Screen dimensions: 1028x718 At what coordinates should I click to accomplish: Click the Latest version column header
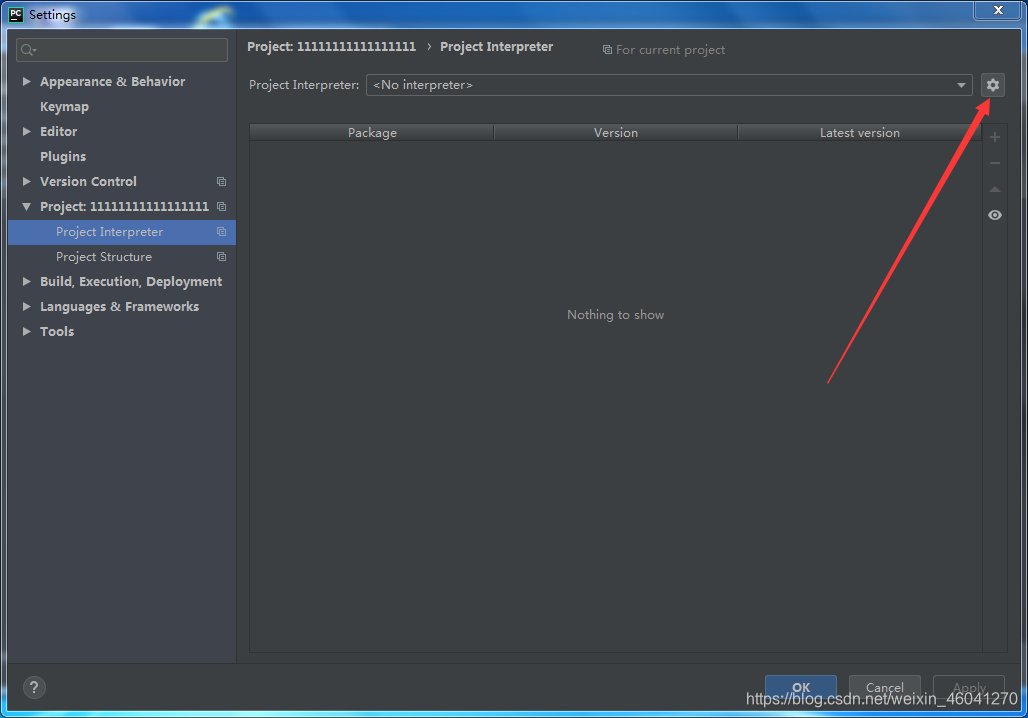[860, 132]
